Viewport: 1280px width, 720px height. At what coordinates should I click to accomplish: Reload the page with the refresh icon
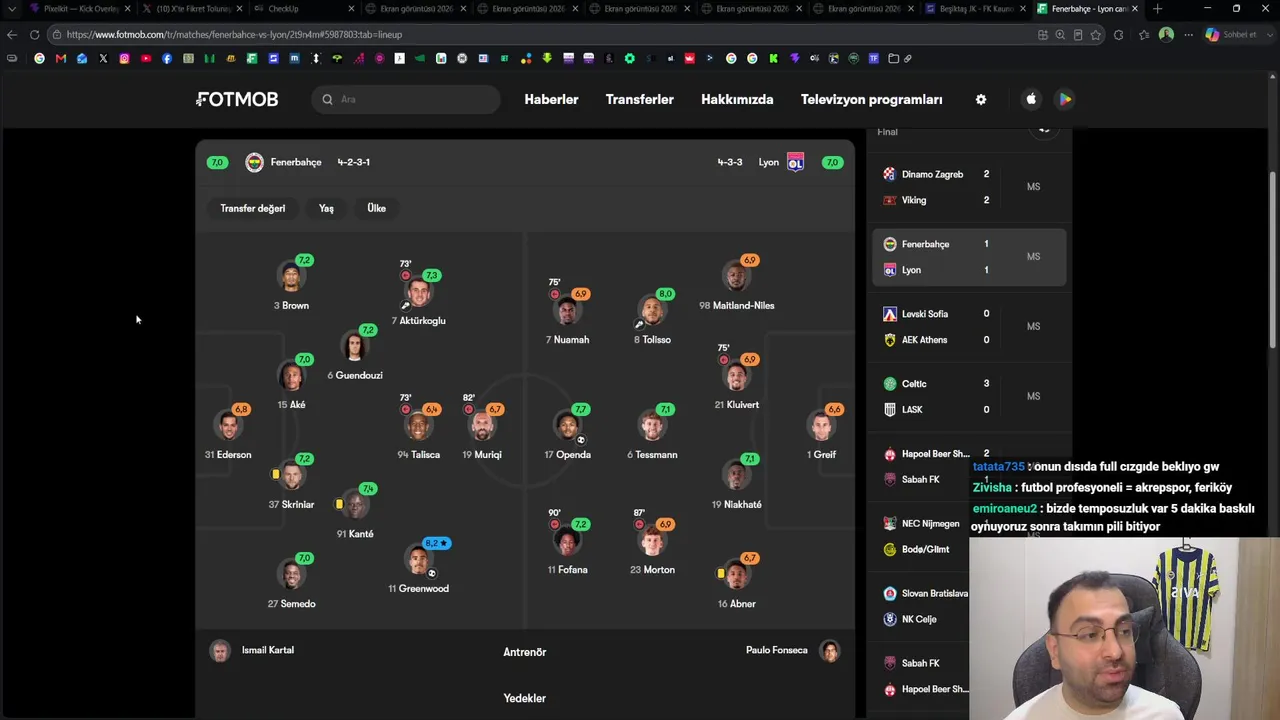pos(34,34)
